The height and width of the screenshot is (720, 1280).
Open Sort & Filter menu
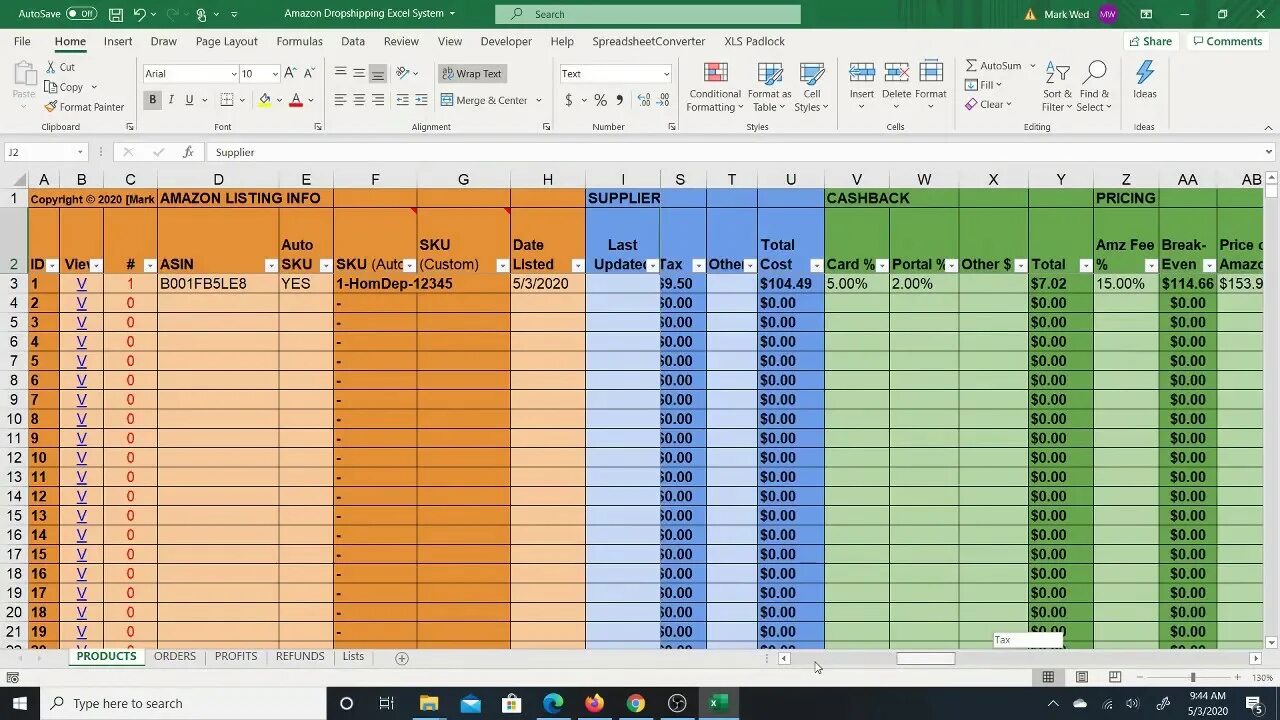[x=1057, y=87]
